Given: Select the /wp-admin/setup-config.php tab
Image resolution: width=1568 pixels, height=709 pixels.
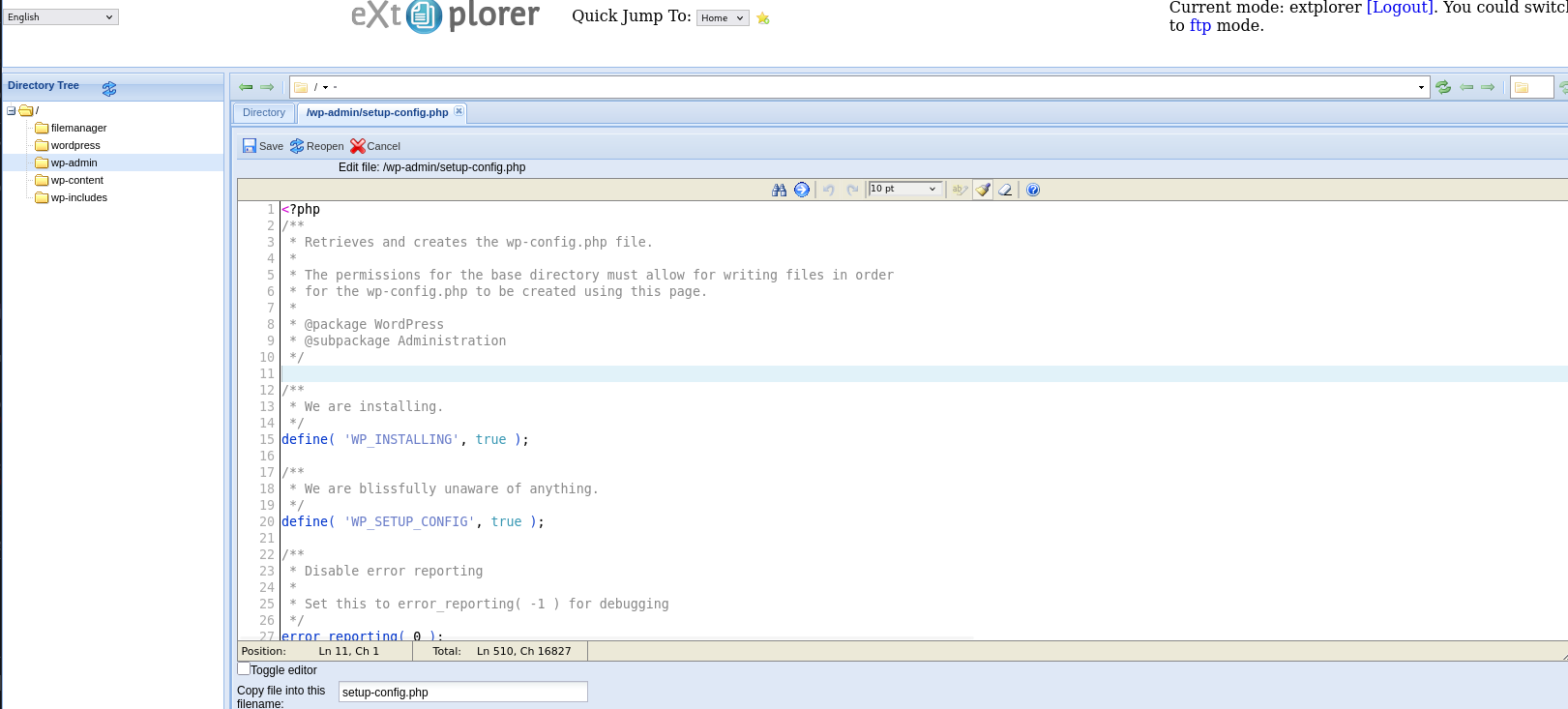Looking at the screenshot, I should point(377,113).
